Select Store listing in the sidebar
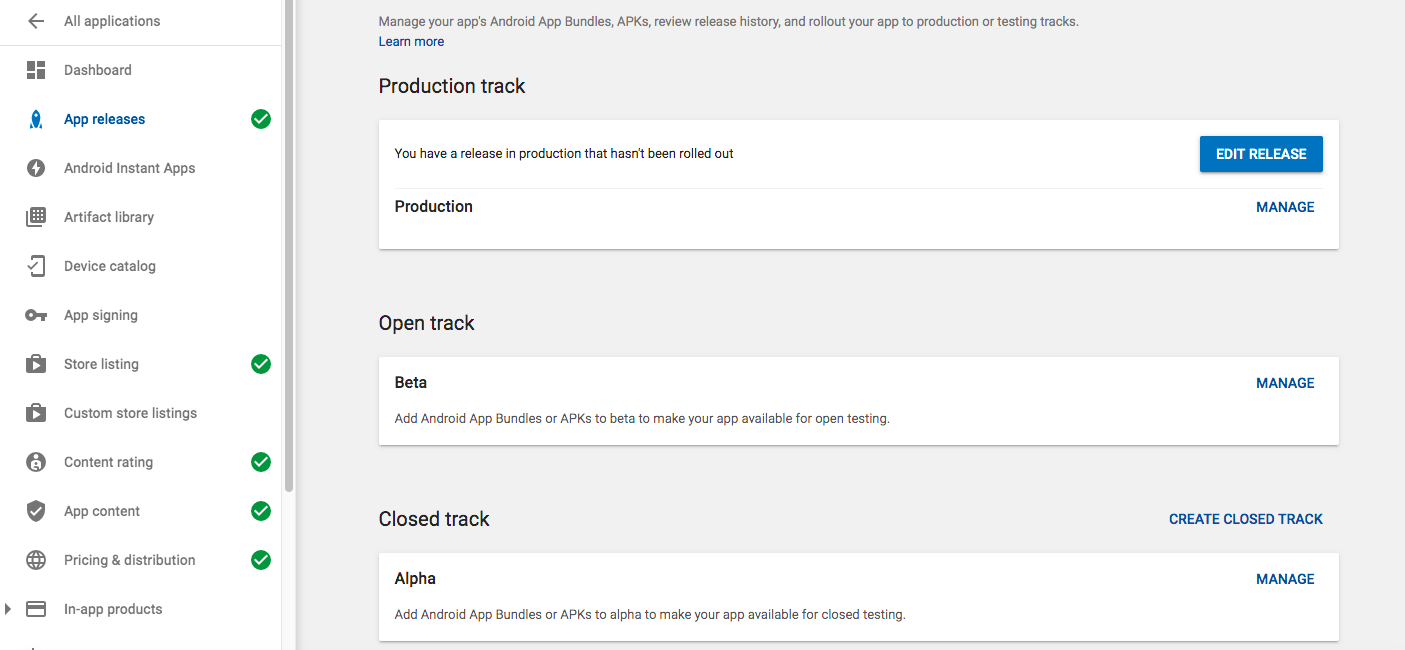Viewport: 1405px width, 650px height. pyautogui.click(x=101, y=364)
